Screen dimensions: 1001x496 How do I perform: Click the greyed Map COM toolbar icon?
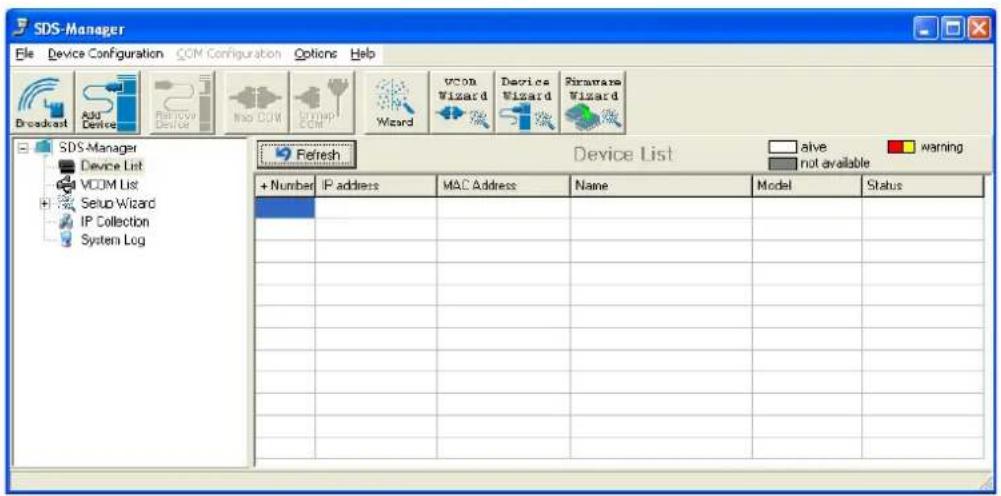point(257,101)
